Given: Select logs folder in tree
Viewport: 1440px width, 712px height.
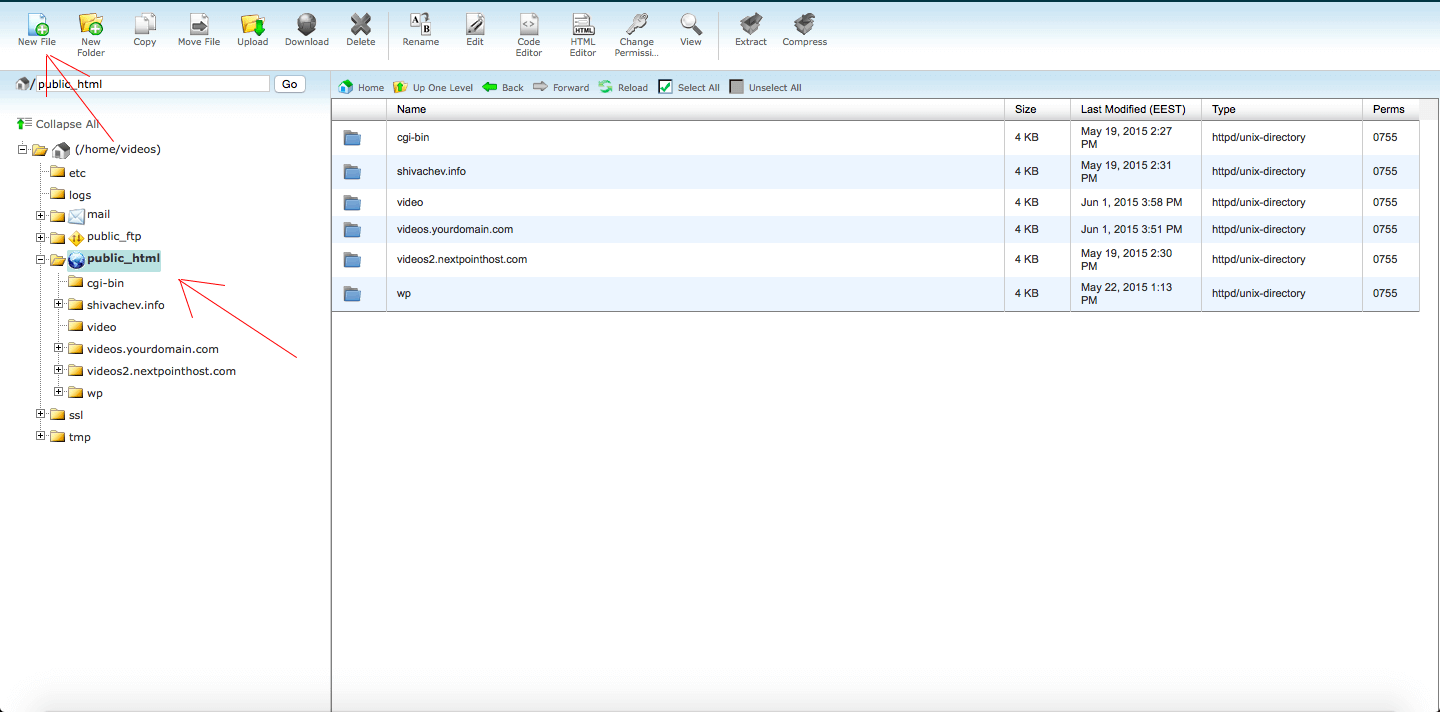Looking at the screenshot, I should pyautogui.click(x=80, y=195).
